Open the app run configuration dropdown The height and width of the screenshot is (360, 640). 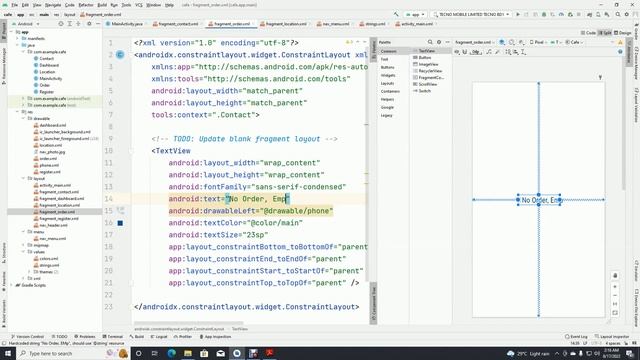[416, 14]
